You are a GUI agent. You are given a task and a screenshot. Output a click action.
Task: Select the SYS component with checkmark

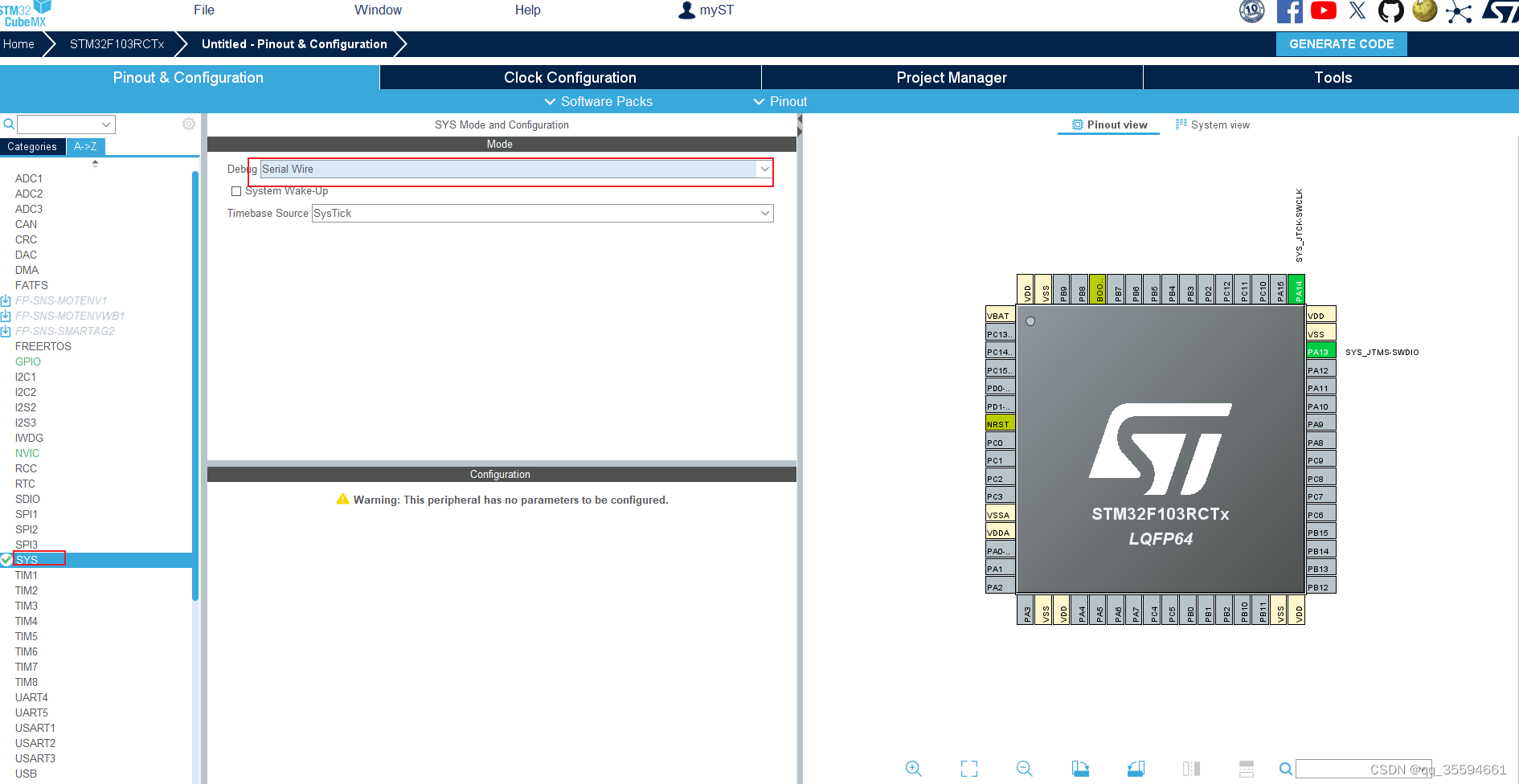(x=27, y=559)
